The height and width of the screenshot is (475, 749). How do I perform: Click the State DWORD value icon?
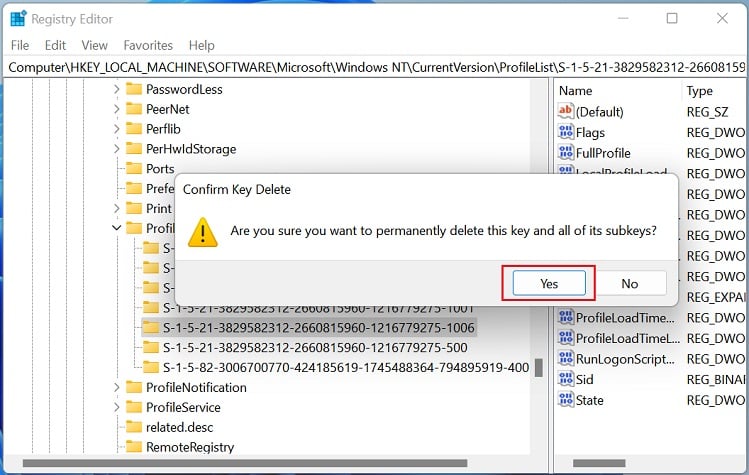(566, 399)
